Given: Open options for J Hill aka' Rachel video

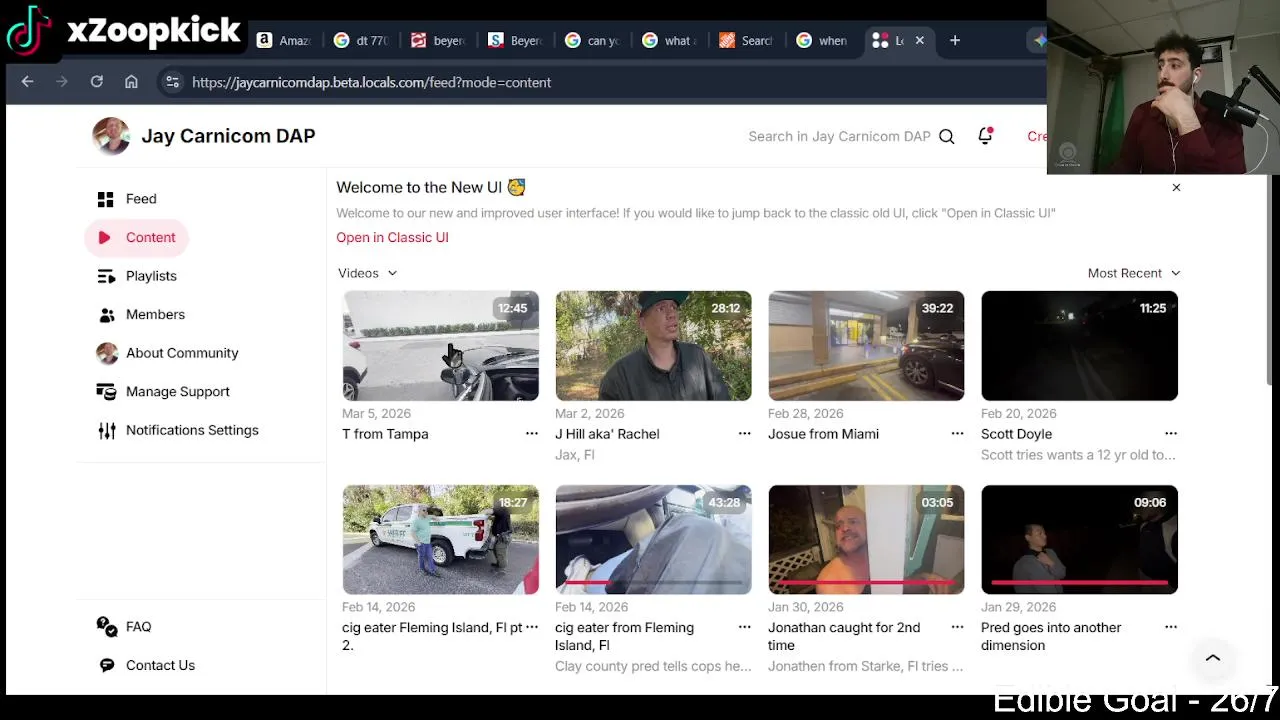Looking at the screenshot, I should tap(744, 434).
